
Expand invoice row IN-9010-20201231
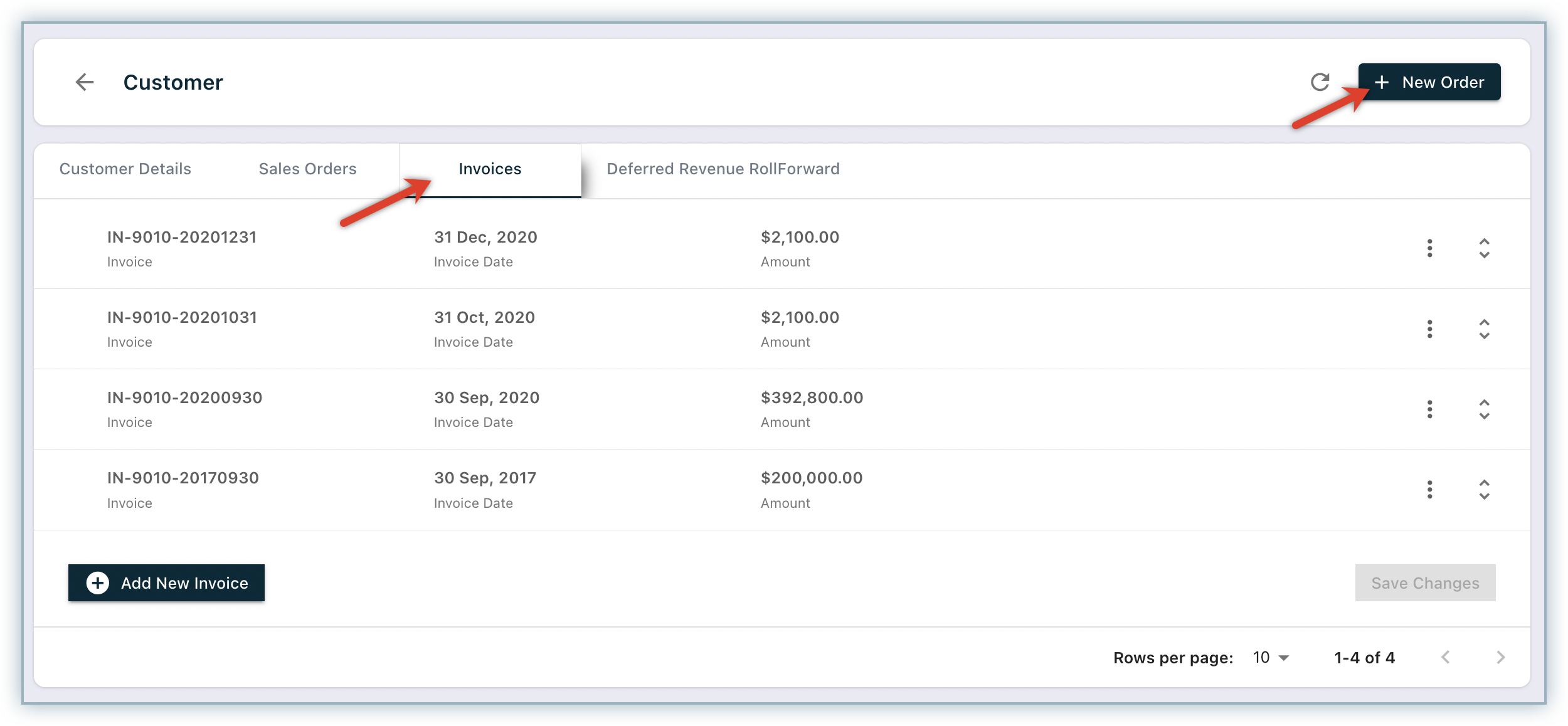tap(1484, 248)
